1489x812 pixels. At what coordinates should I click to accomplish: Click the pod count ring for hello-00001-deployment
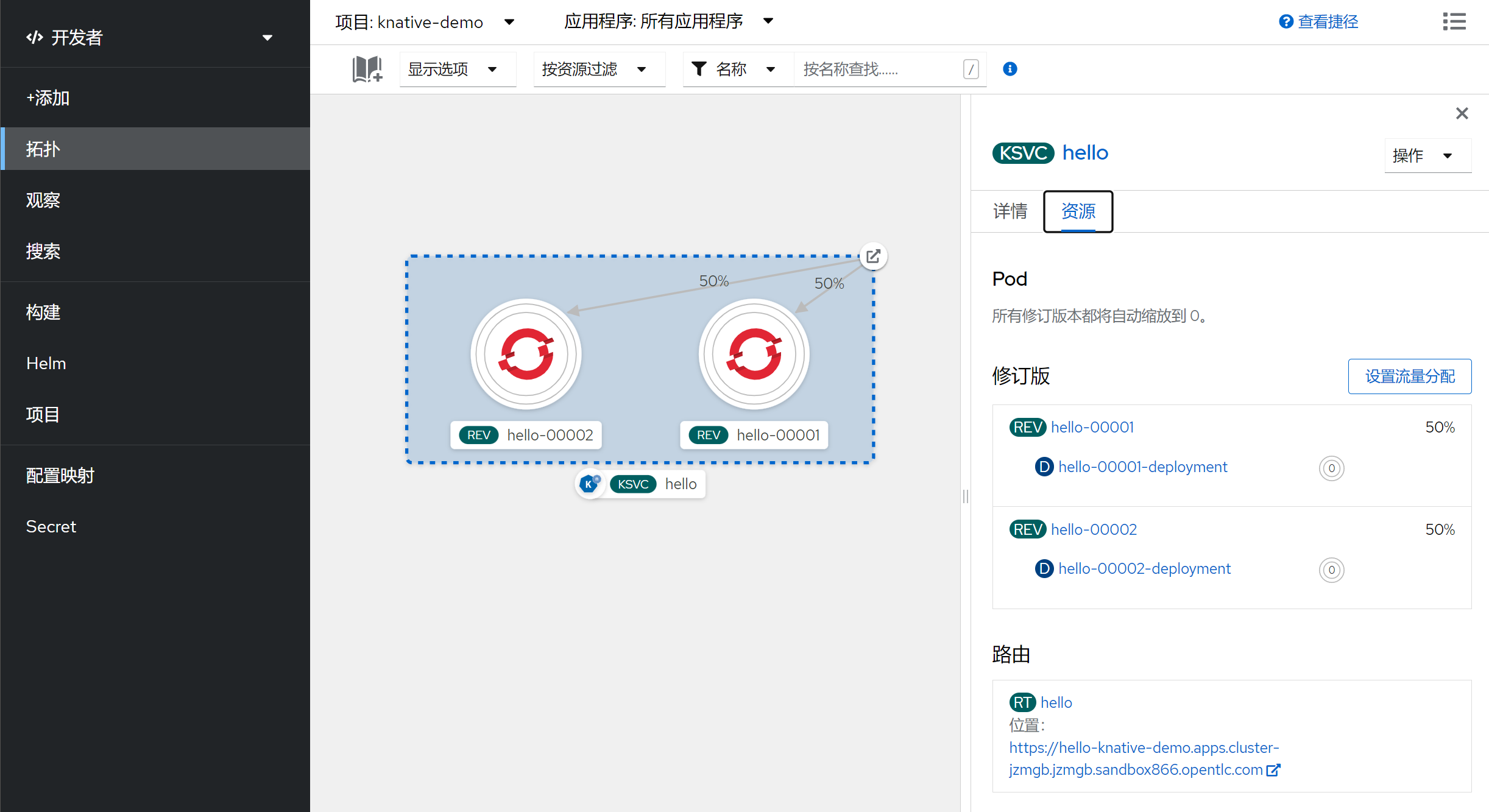point(1331,468)
